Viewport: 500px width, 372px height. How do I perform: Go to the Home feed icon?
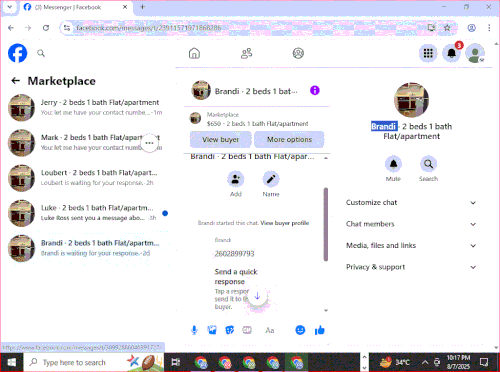194,53
